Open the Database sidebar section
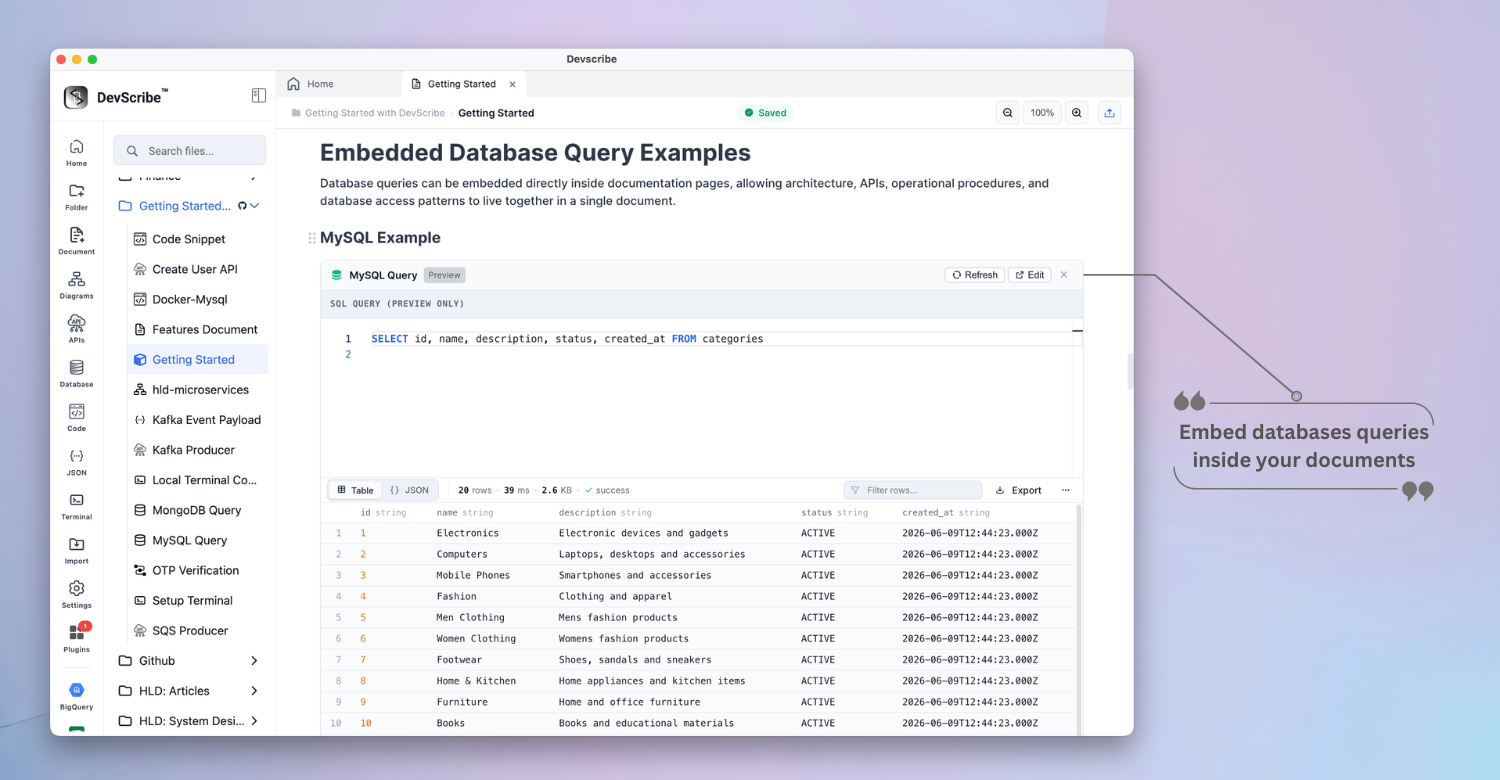This screenshot has width=1500, height=780. coord(76,373)
